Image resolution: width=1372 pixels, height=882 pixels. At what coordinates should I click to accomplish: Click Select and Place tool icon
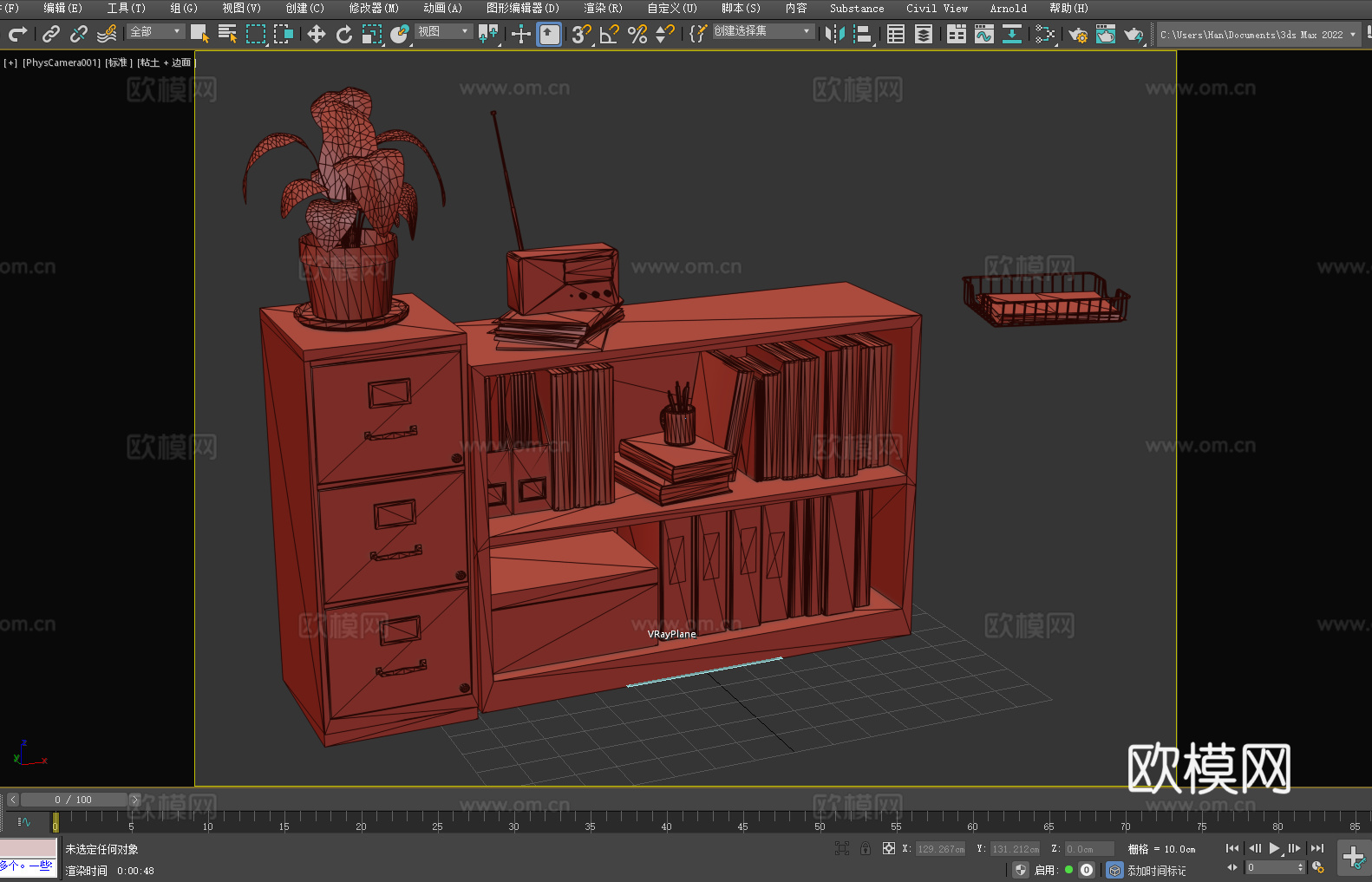(x=400, y=34)
